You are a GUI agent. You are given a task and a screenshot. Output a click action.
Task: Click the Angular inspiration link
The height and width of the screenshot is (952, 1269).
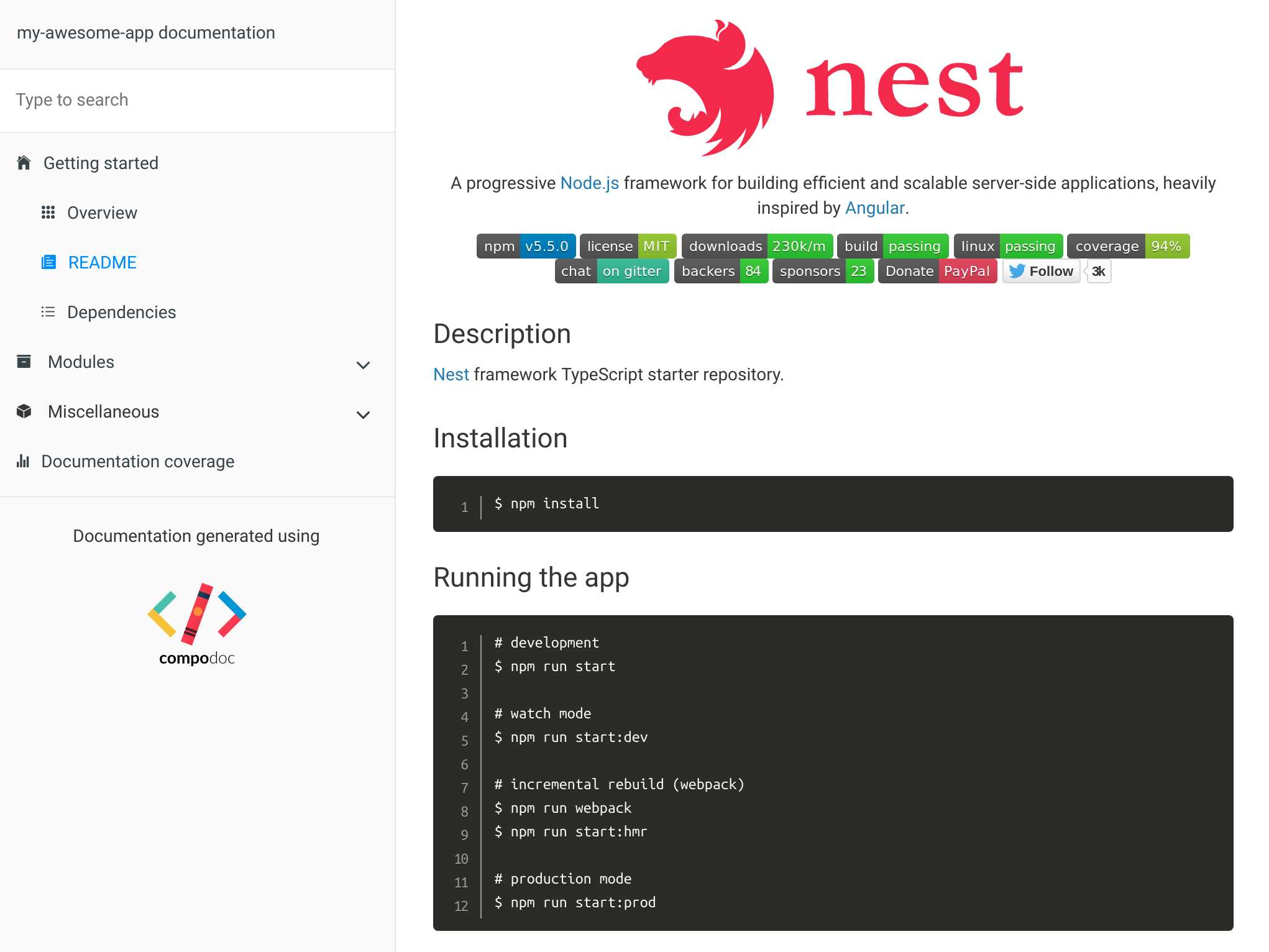pos(874,207)
